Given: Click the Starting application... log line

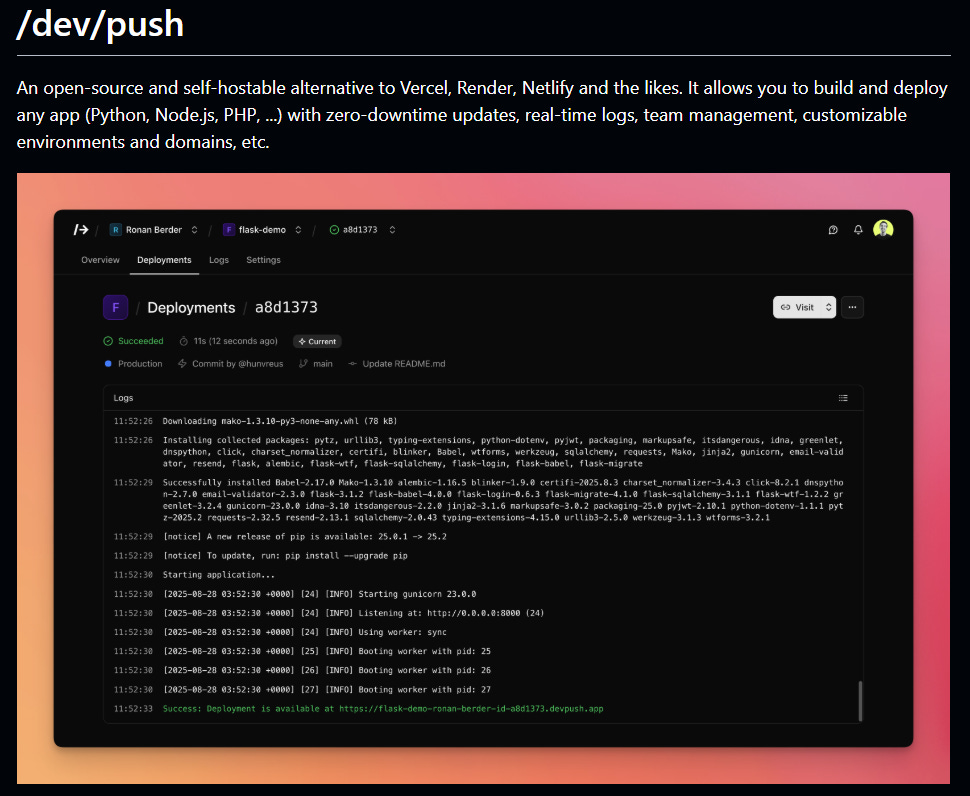Looking at the screenshot, I should (218, 575).
